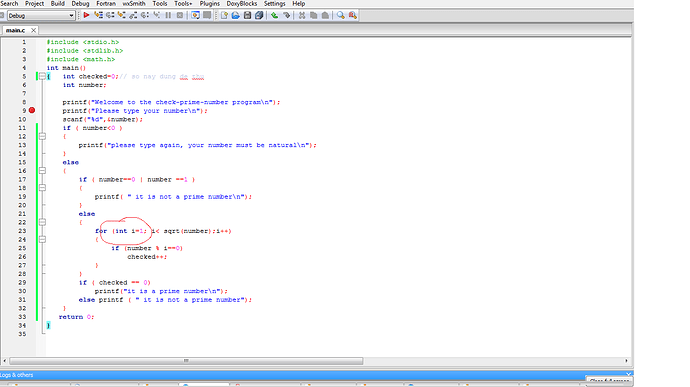
Task: Start debugging with the red Debug/Continue arrow
Action: (x=86, y=15)
